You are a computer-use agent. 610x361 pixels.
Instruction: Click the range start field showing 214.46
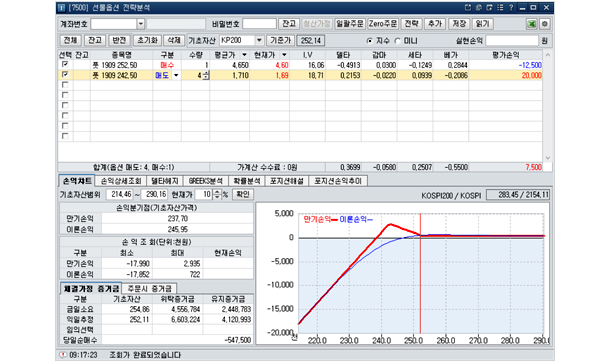pyautogui.click(x=120, y=194)
